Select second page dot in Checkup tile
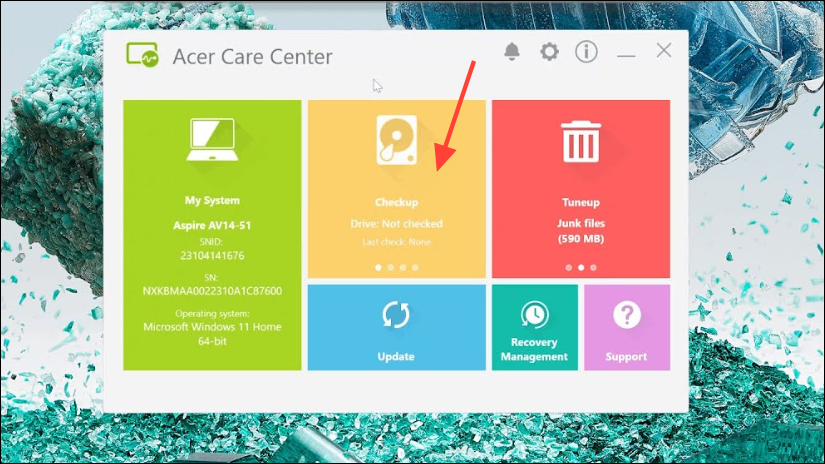The height and width of the screenshot is (464, 825). click(x=390, y=267)
